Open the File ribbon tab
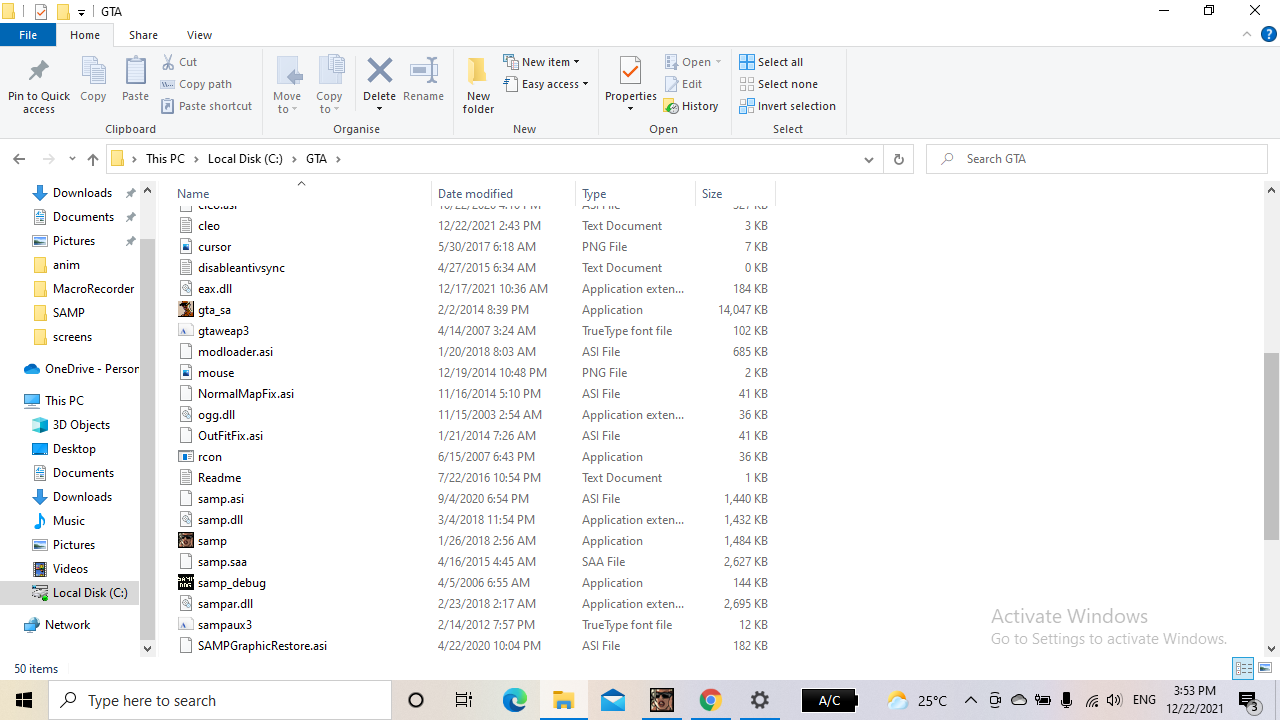The height and width of the screenshot is (720, 1280). click(28, 35)
